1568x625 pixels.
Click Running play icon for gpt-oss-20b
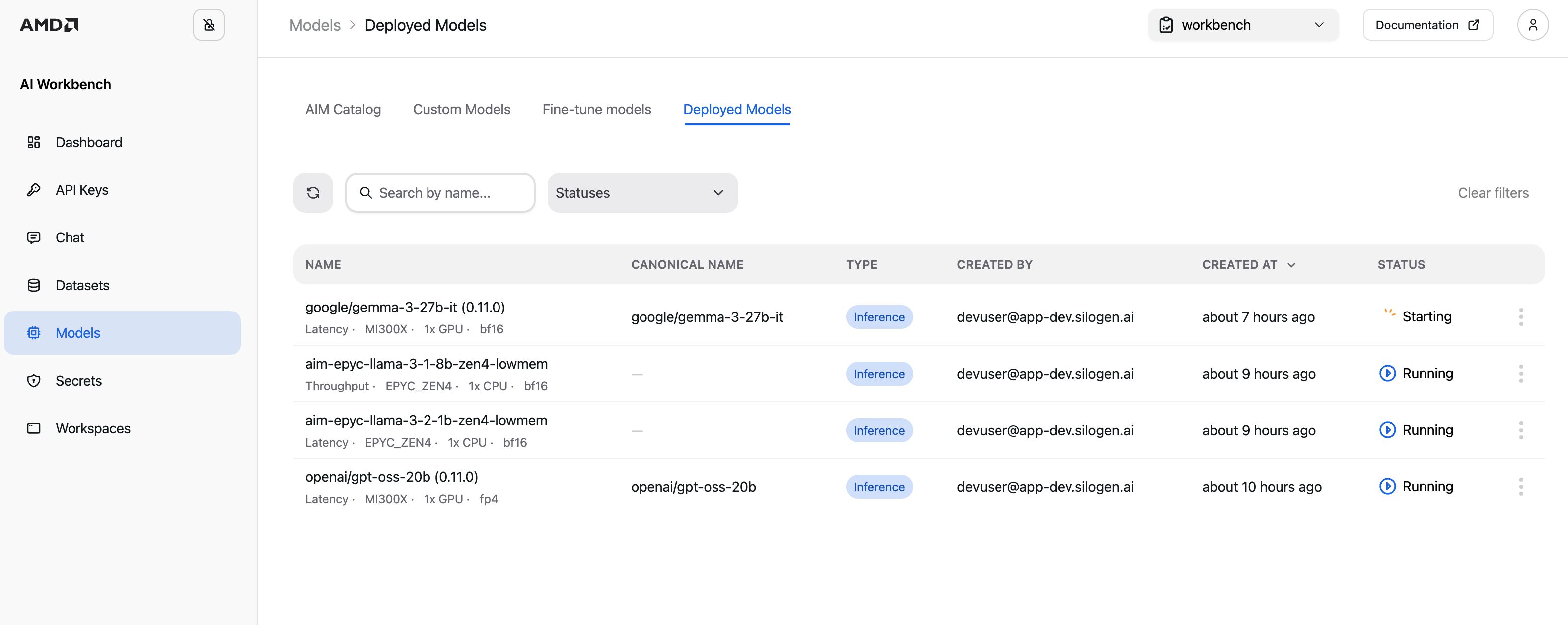click(x=1387, y=487)
